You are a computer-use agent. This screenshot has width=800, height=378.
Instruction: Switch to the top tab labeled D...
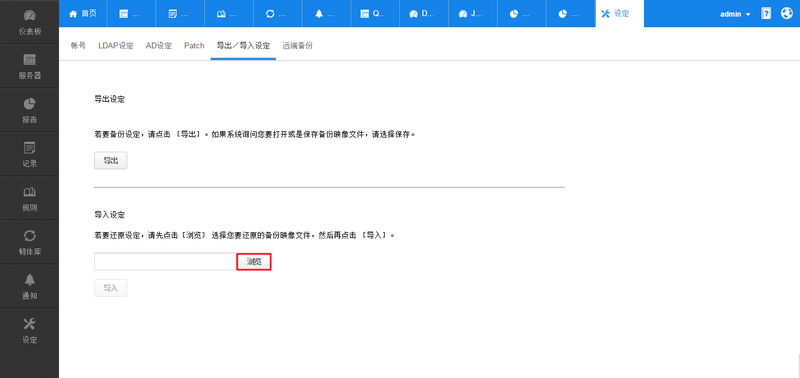pyautogui.click(x=423, y=14)
